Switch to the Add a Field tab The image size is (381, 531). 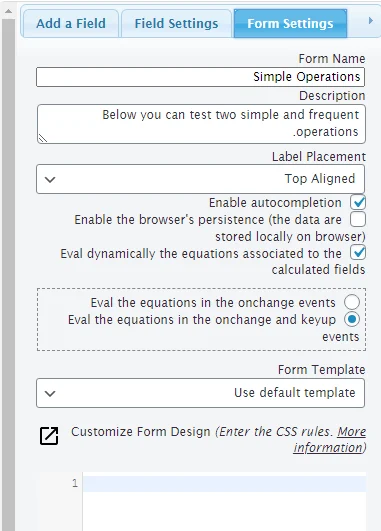(x=70, y=23)
